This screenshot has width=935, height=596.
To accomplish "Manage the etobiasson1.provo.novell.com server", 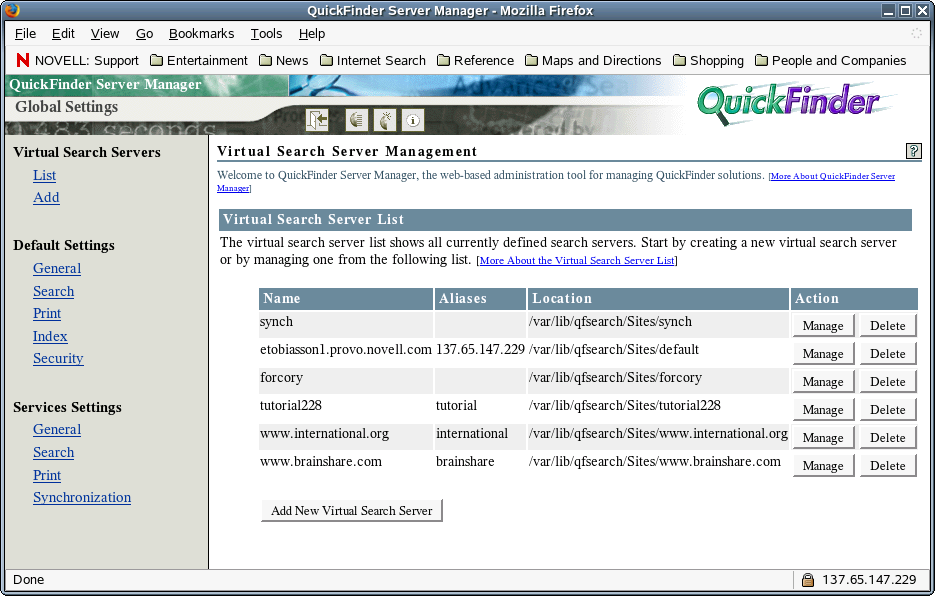I will (x=823, y=353).
